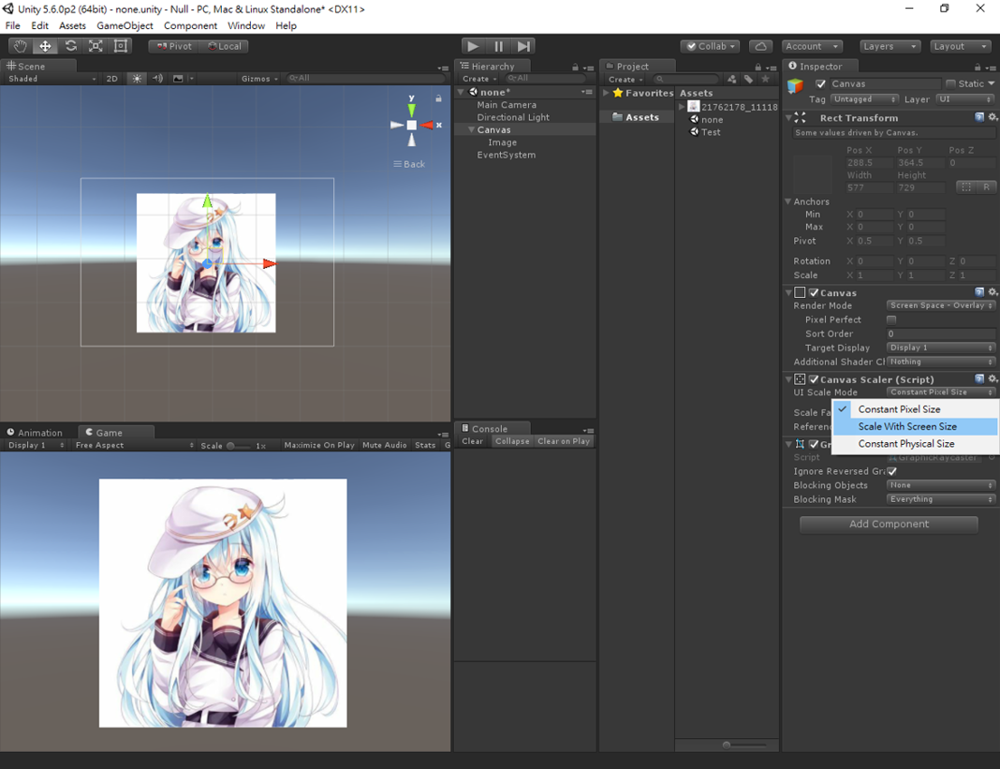Click Clear in the Console

[471, 440]
